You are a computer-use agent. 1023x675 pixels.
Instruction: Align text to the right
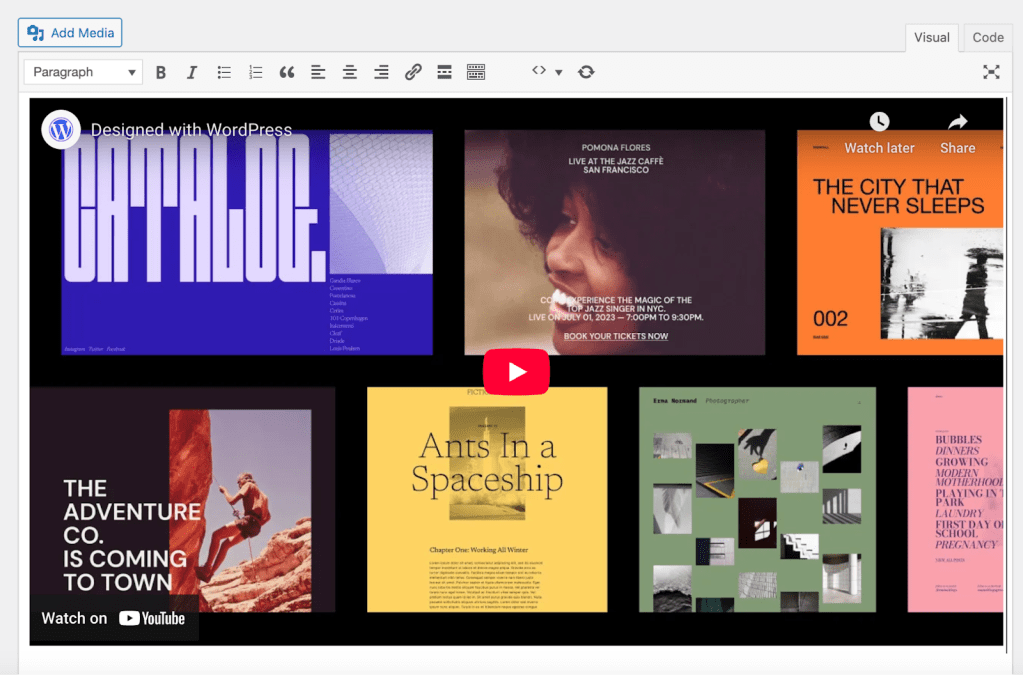coord(380,71)
